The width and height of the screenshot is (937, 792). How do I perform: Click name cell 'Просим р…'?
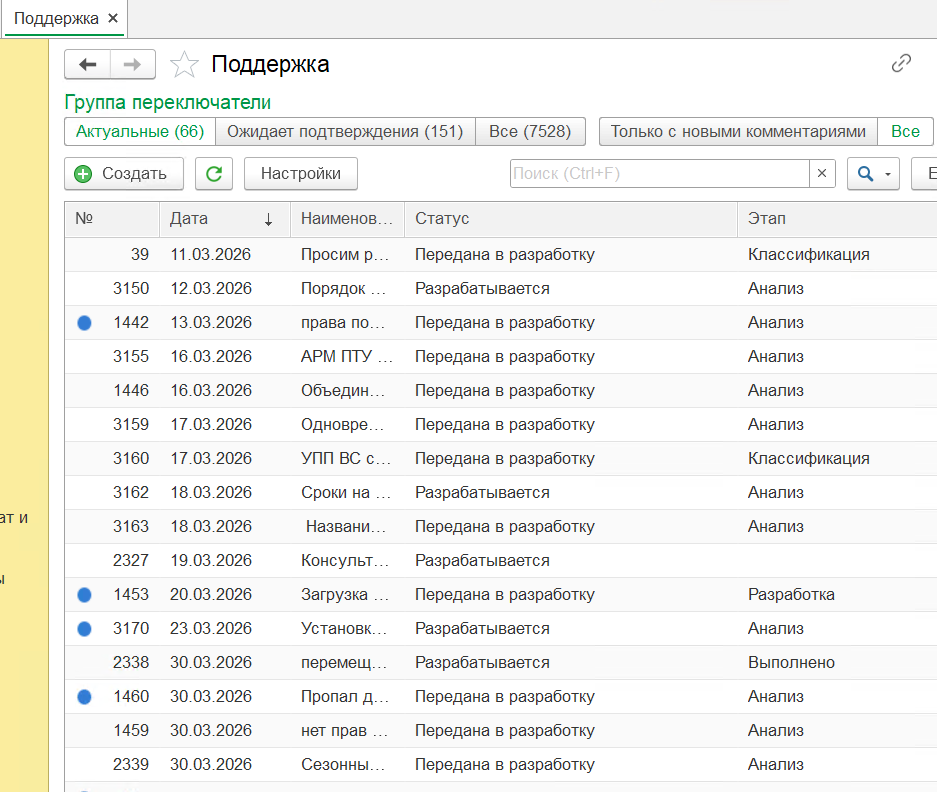click(345, 255)
